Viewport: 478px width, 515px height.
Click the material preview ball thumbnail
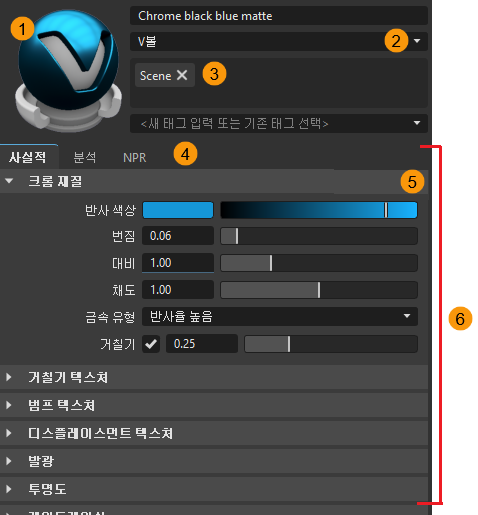[68, 70]
